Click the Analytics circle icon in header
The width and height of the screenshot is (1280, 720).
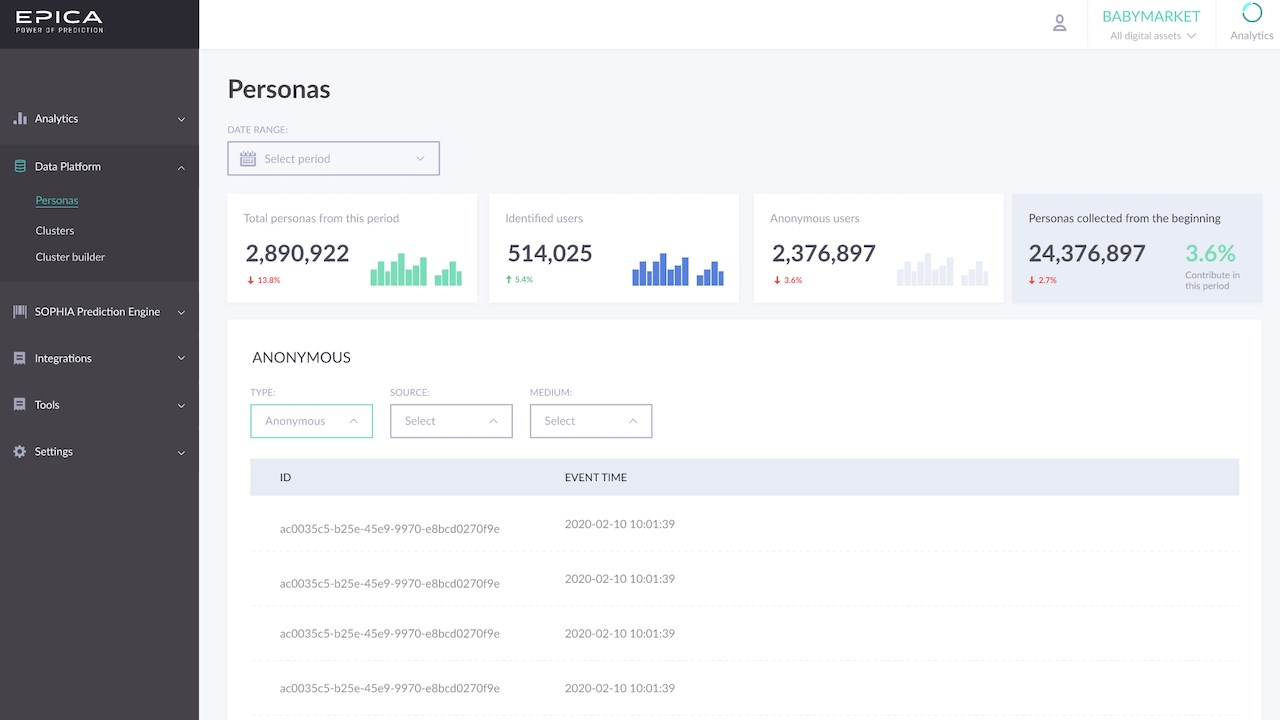[1251, 13]
